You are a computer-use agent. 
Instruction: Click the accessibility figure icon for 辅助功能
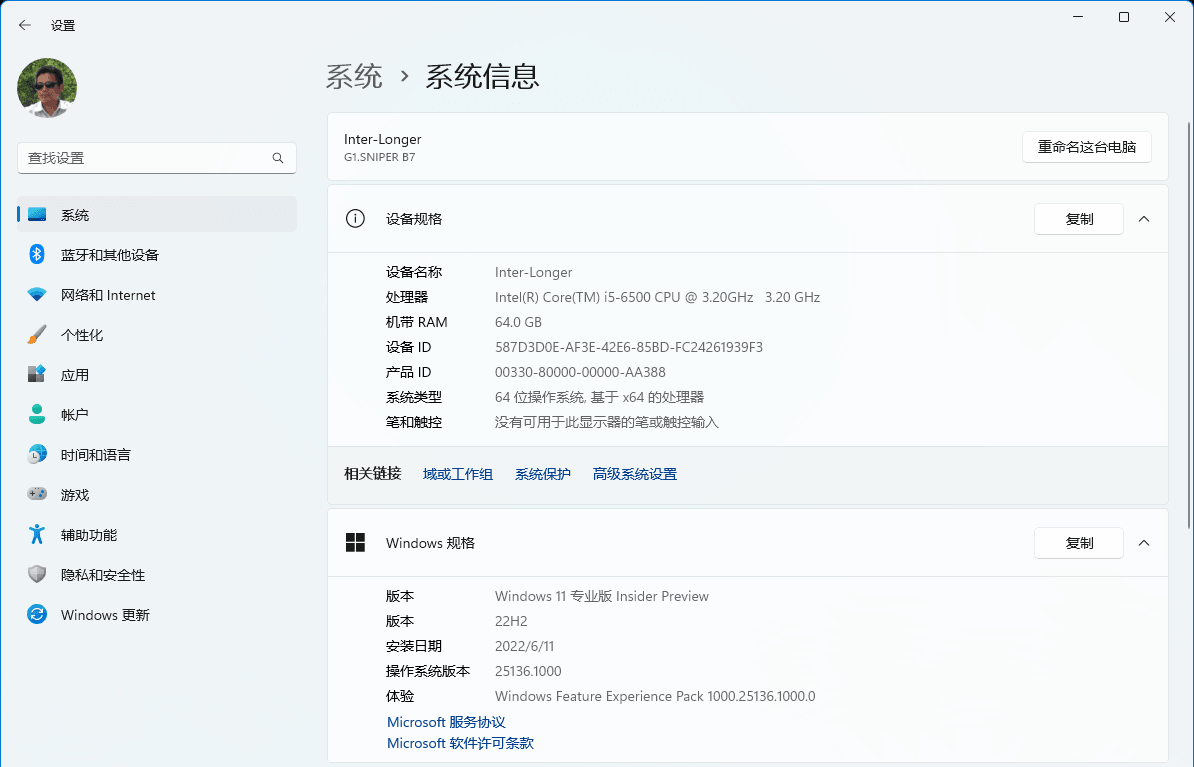(x=37, y=535)
